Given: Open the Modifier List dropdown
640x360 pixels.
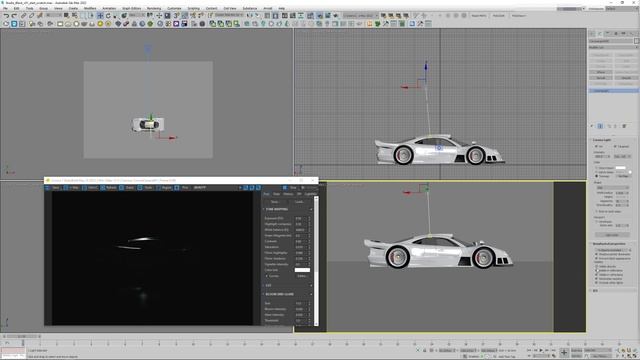Looking at the screenshot, I should pyautogui.click(x=613, y=47).
